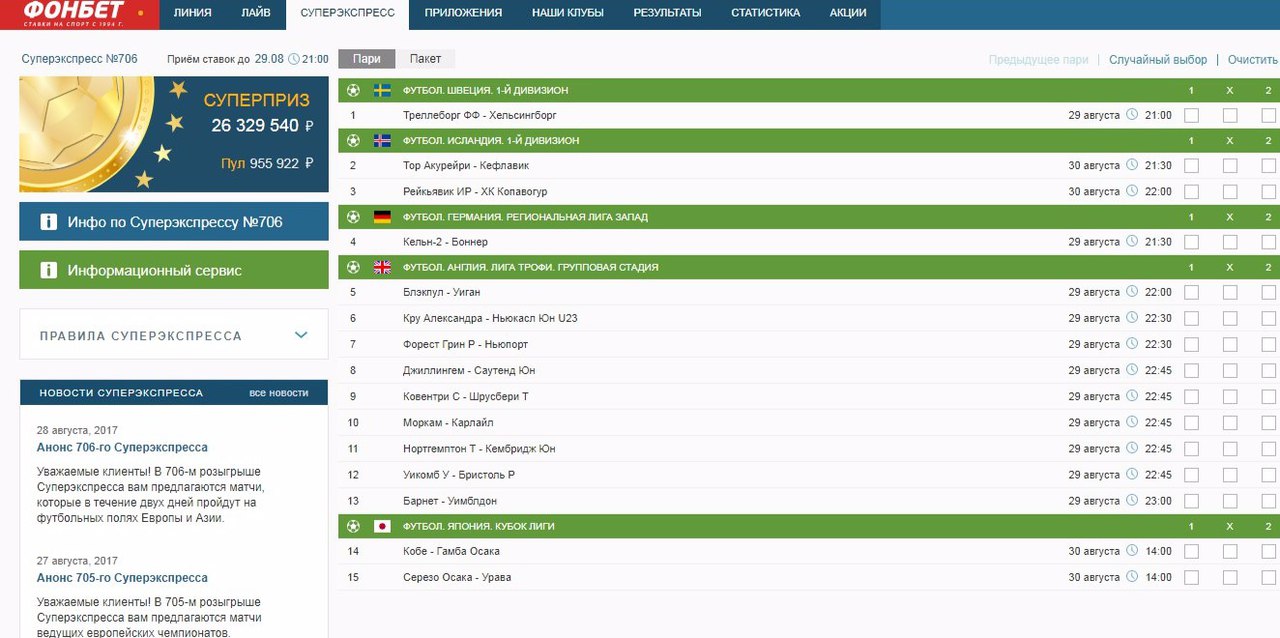This screenshot has width=1280, height=638.
Task: Click the gold coin Superprize banner
Action: pyautogui.click(x=174, y=134)
